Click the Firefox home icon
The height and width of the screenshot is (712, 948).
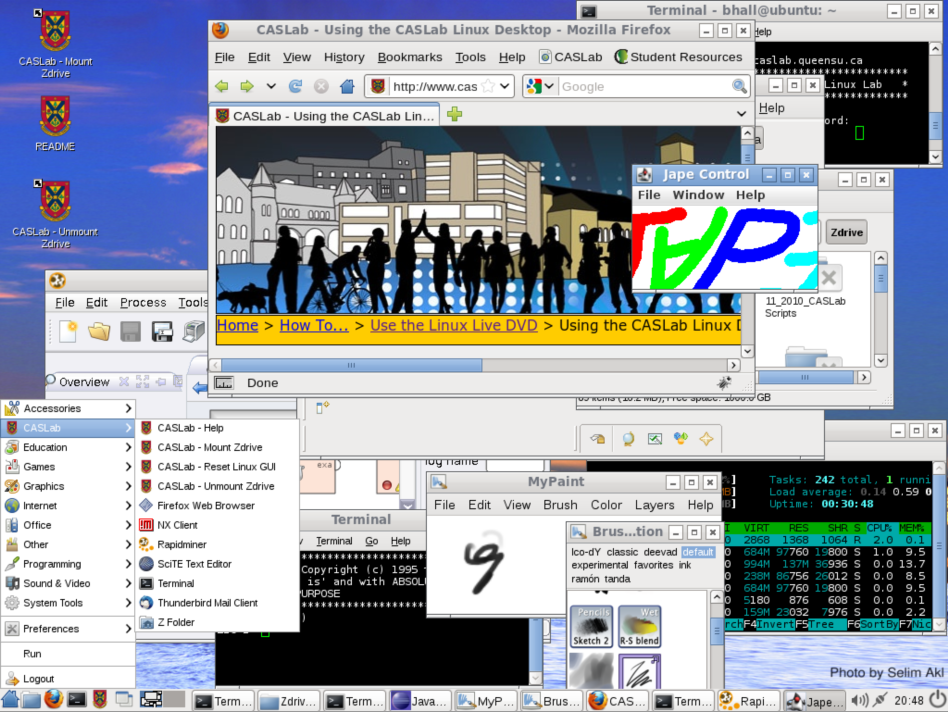coord(347,86)
